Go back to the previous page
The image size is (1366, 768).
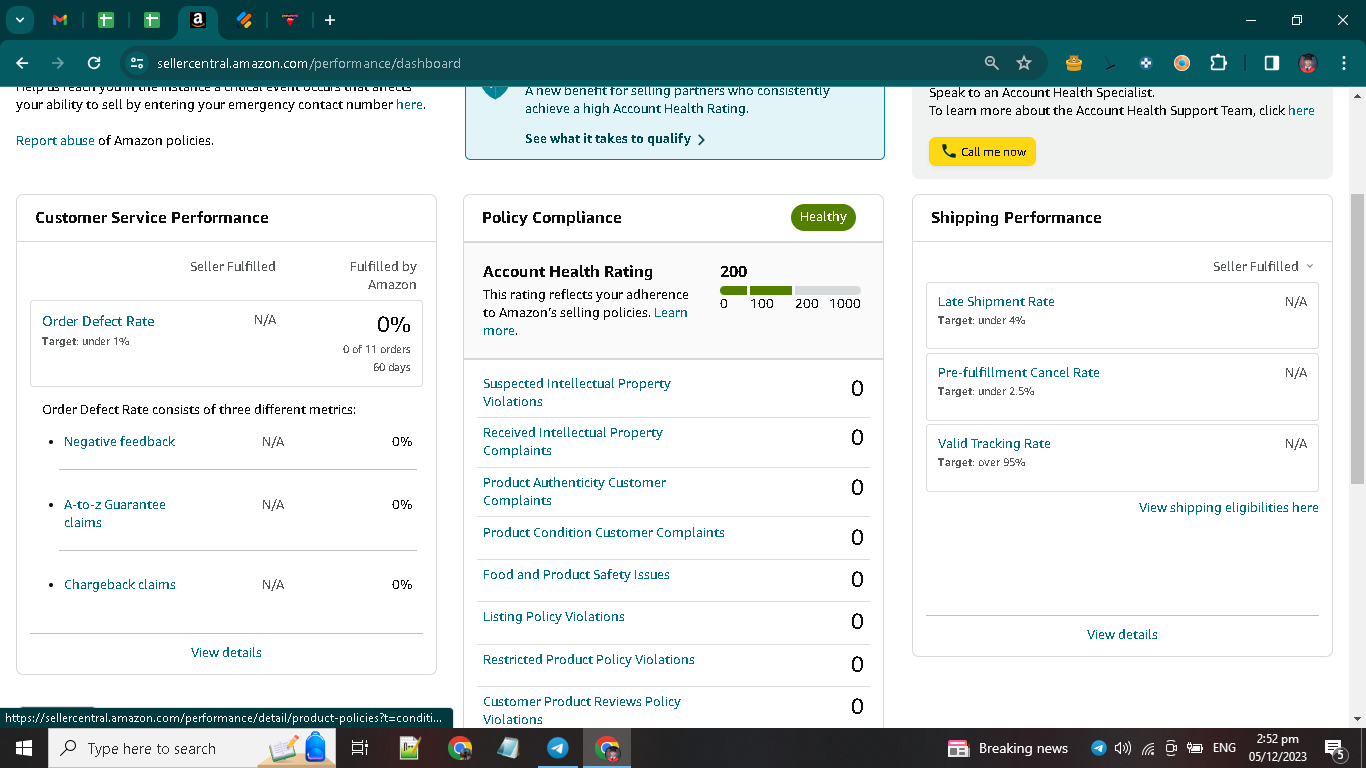(22, 63)
